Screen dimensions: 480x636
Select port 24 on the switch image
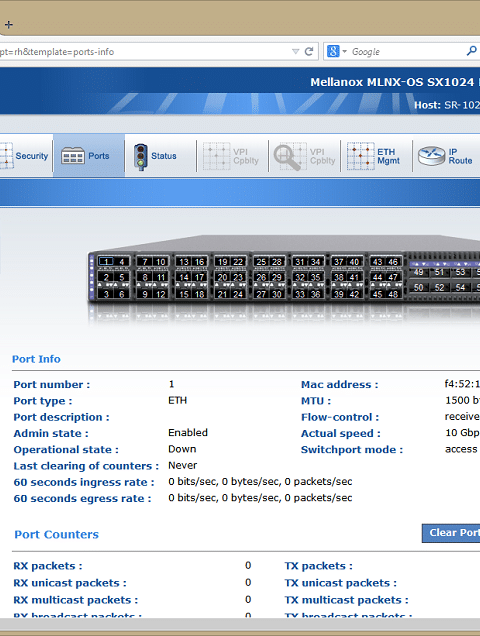238,294
